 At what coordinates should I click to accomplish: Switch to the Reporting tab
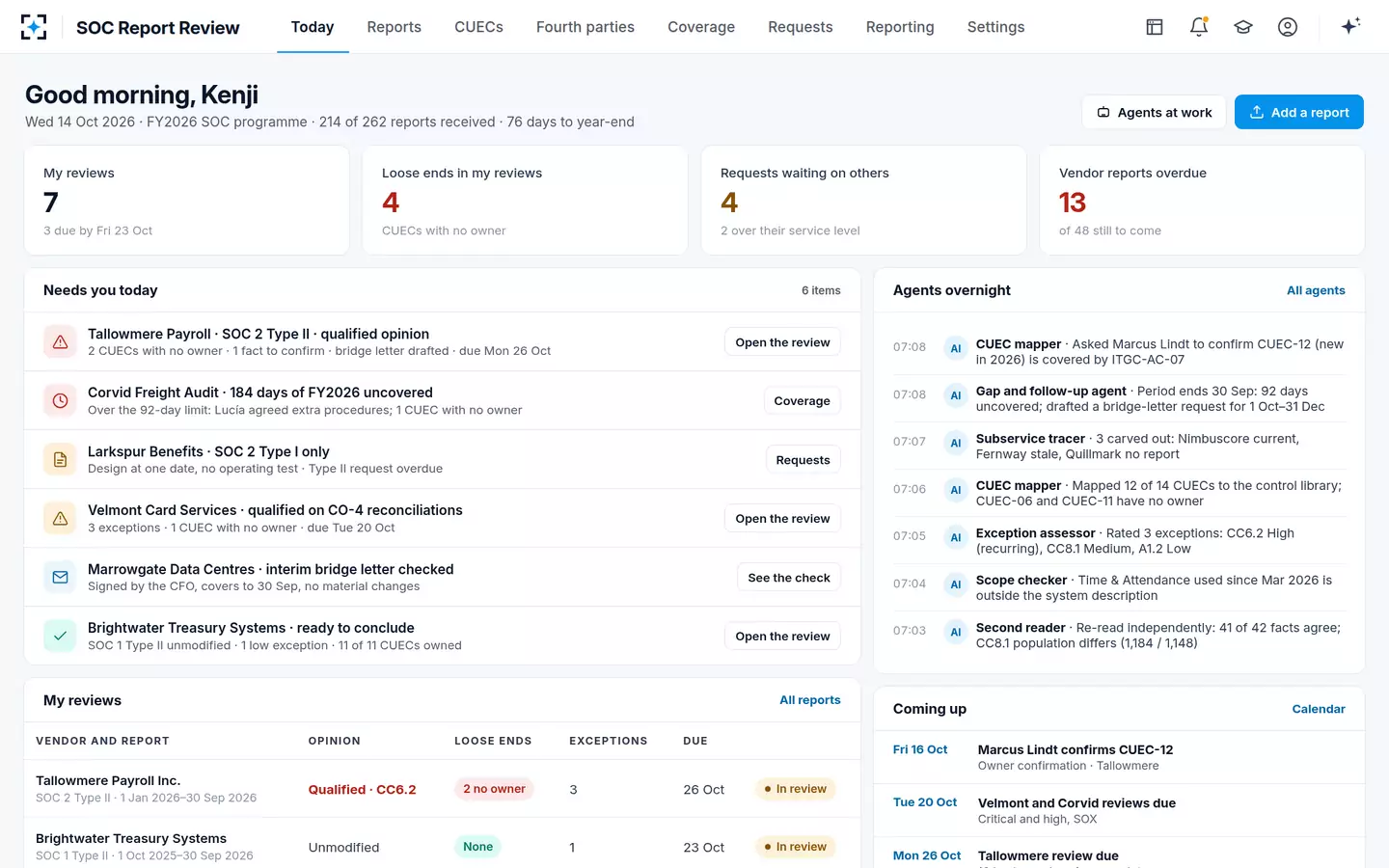[900, 27]
